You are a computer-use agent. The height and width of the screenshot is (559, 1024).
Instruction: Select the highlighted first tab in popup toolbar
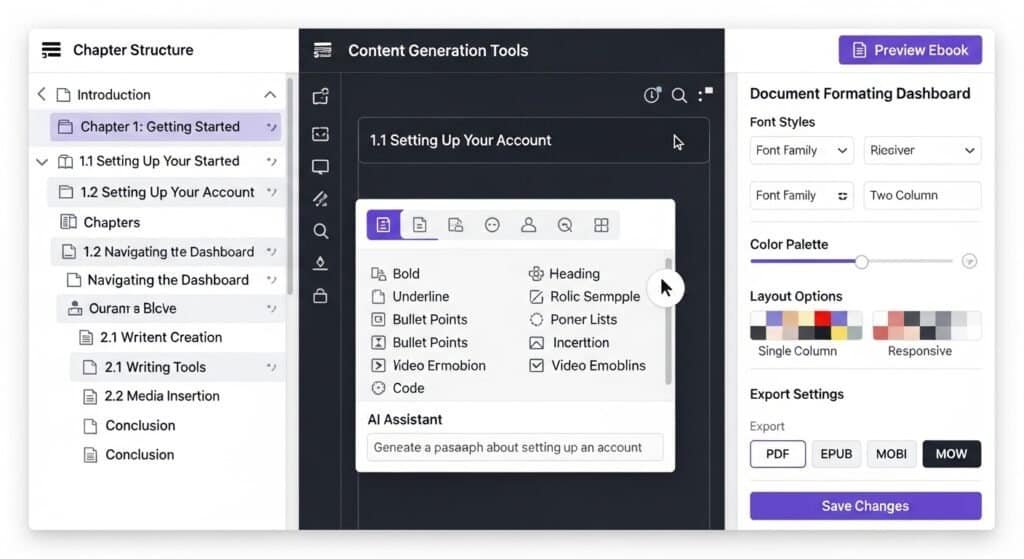[x=384, y=225]
